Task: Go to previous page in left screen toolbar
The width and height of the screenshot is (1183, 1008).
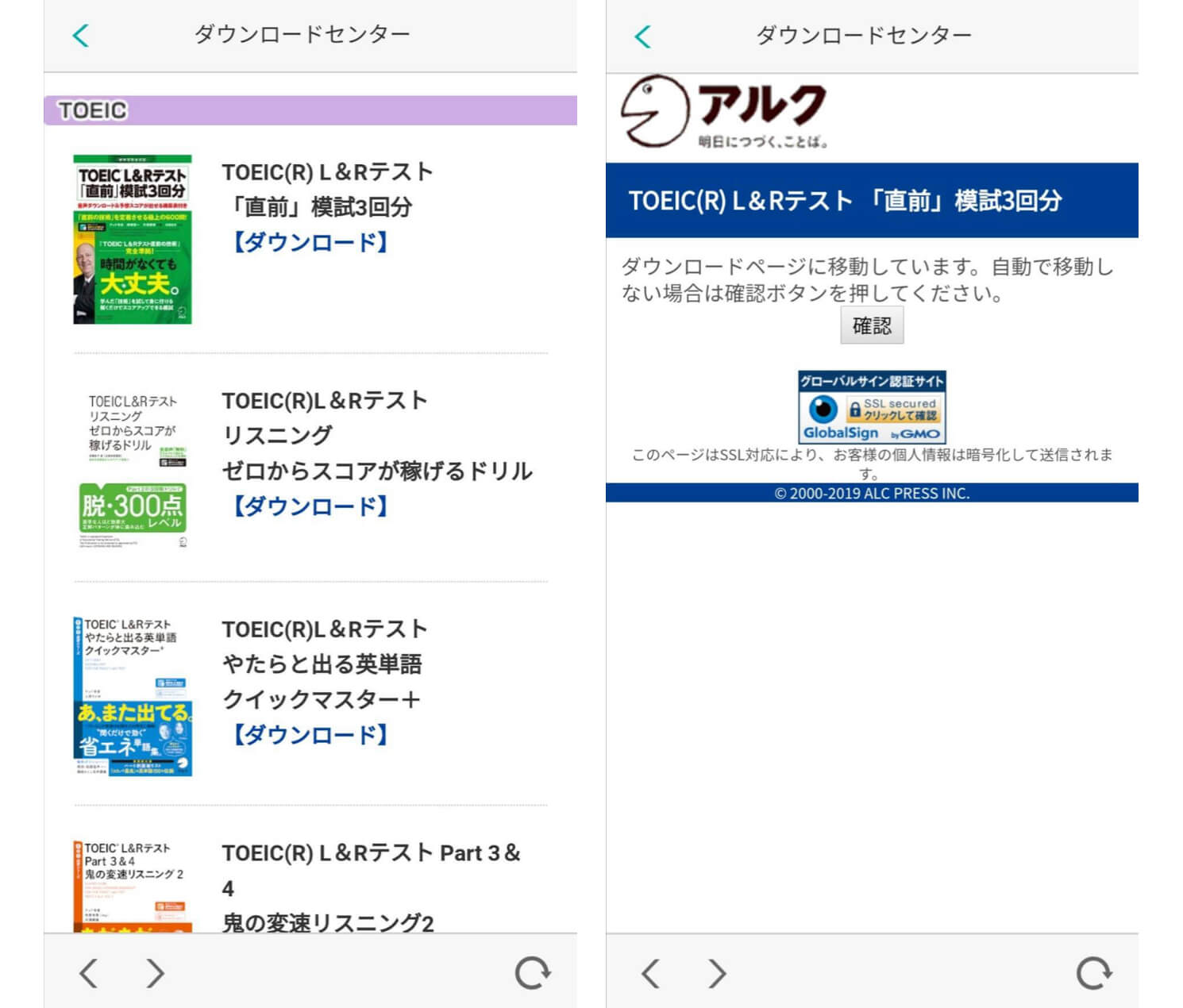Action: (x=89, y=973)
